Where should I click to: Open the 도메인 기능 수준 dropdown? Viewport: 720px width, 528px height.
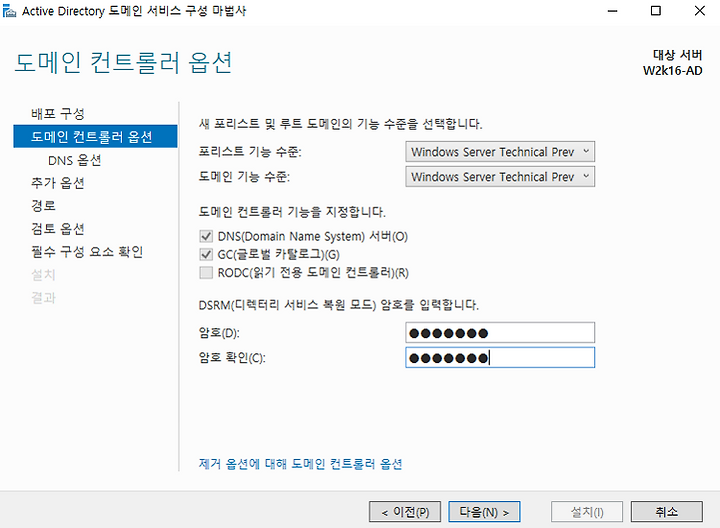point(500,177)
